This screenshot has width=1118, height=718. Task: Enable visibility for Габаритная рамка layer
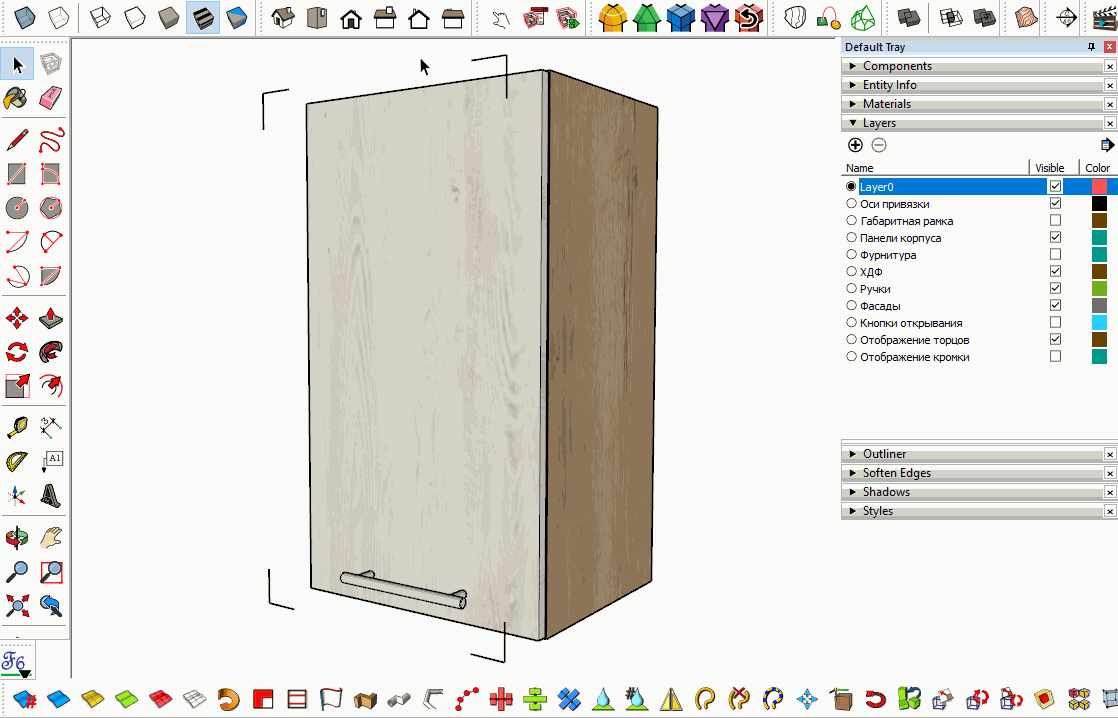(x=1055, y=221)
